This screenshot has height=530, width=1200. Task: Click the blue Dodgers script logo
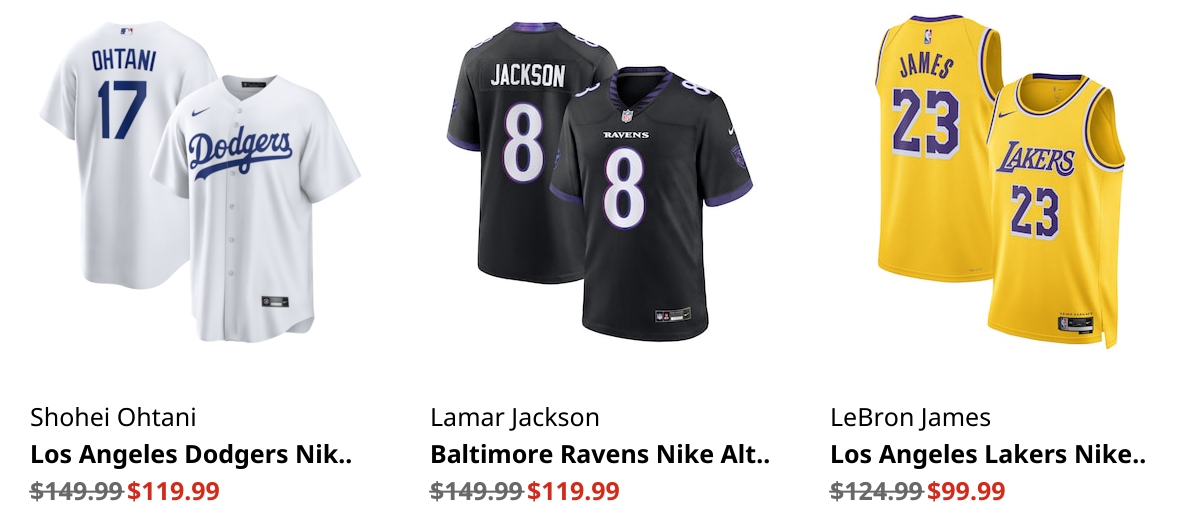pos(241,155)
